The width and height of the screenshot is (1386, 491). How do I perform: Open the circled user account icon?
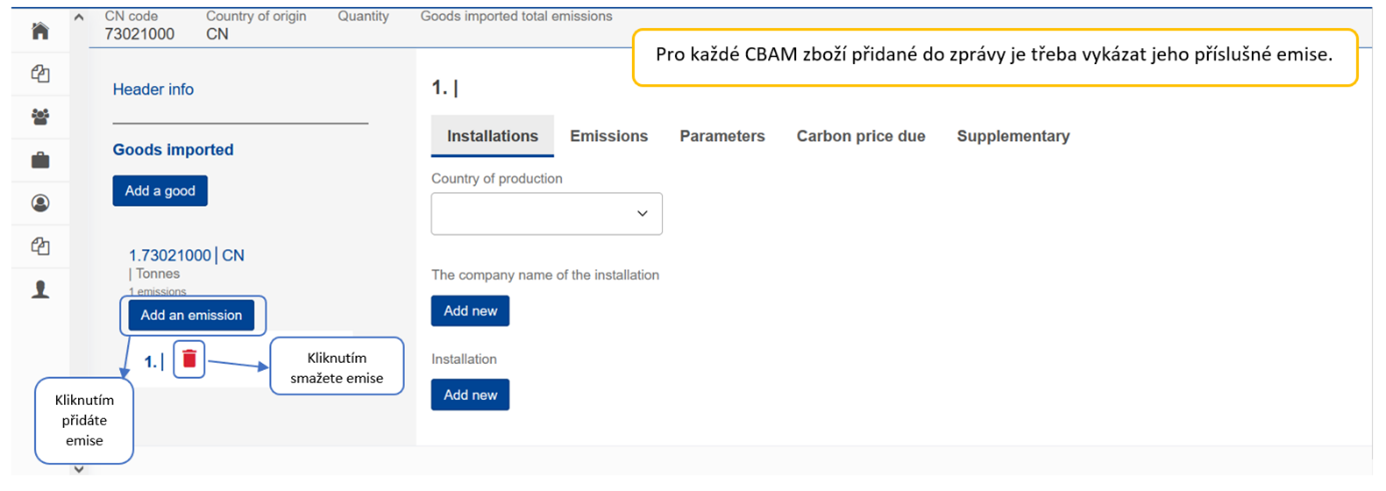(x=40, y=203)
